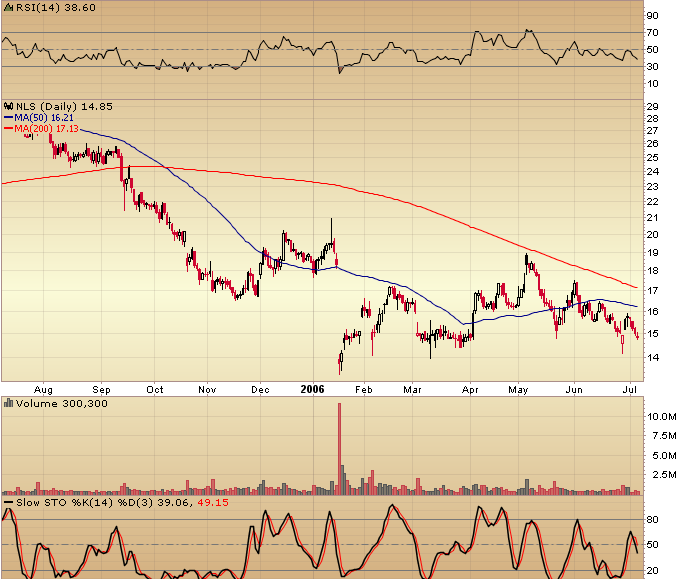Click the 15 price axis label
Screen dimensions: 680x579
tap(653, 334)
